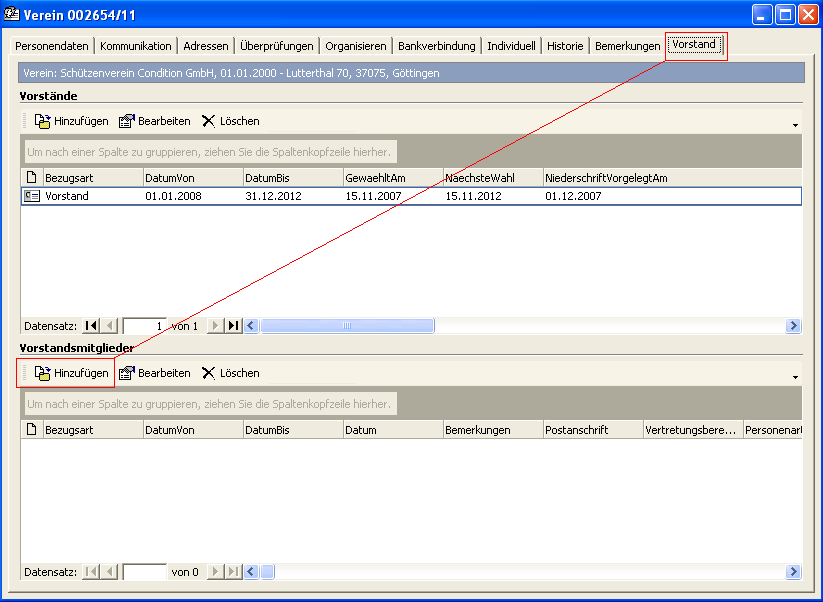Viewport: 823px width, 602px height.
Task: Open the Bankverbindung tab
Action: [436, 46]
